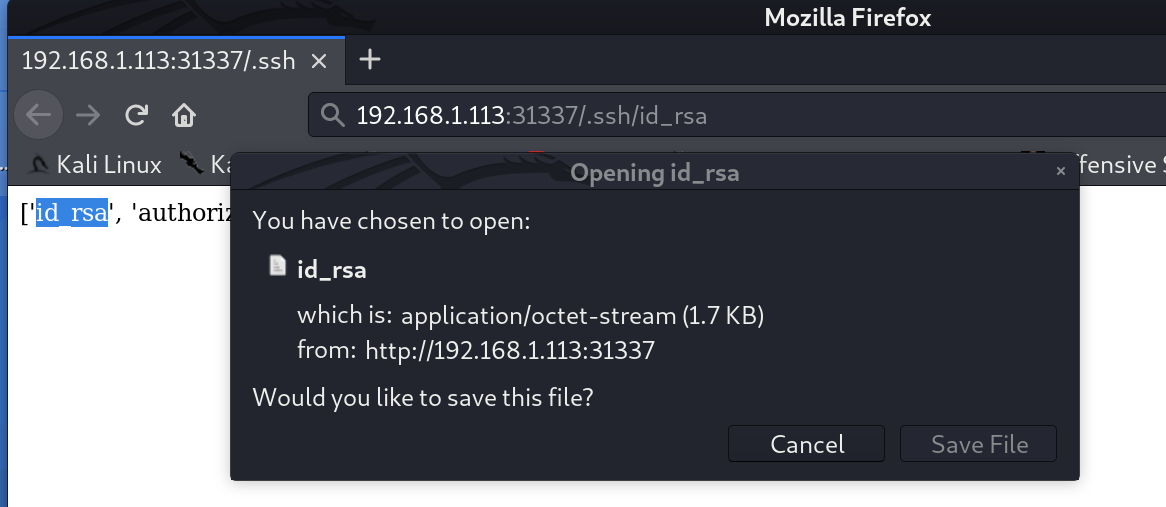Click the Forward navigation arrow
The width and height of the screenshot is (1166, 507).
click(x=88, y=115)
